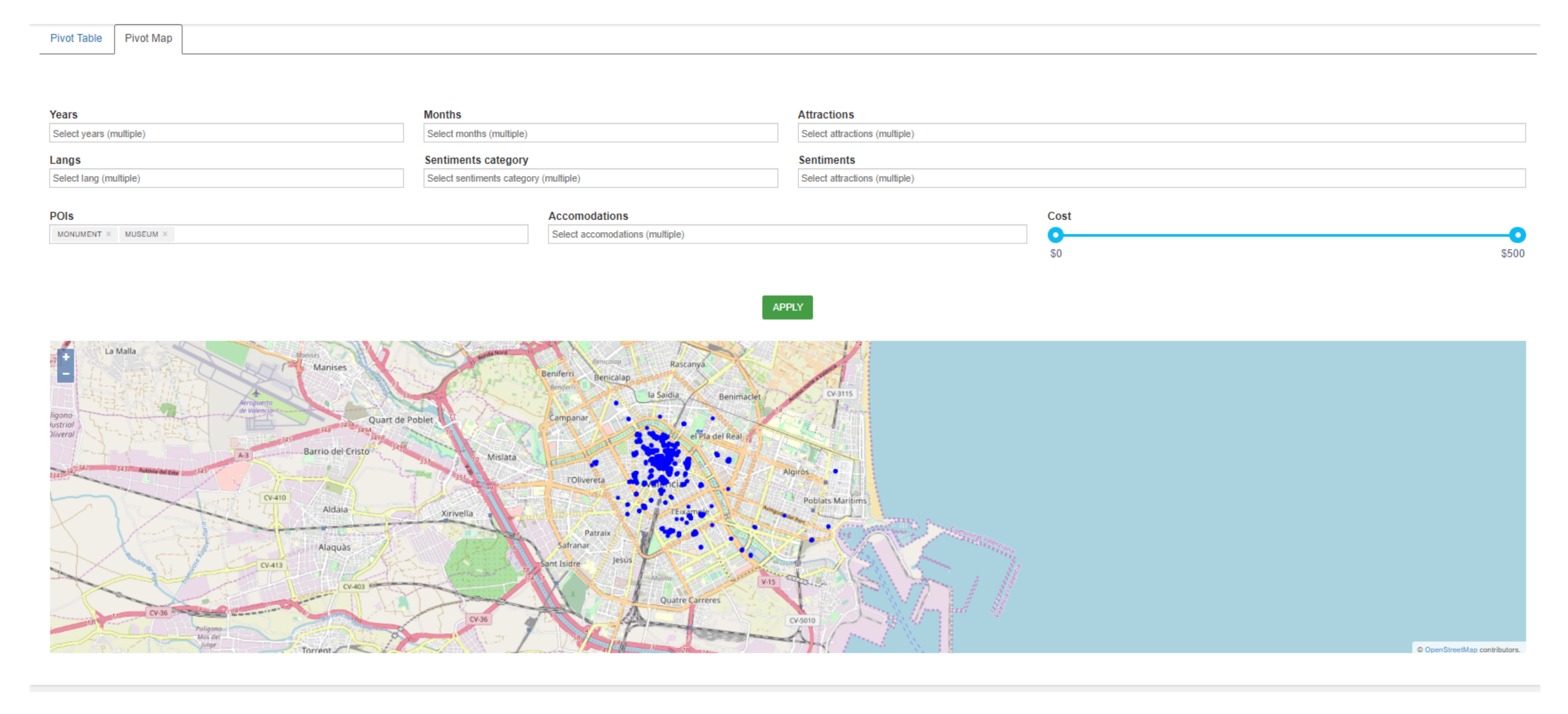
Task: Remove the MONUMENT tag from POIs
Action: (x=109, y=234)
